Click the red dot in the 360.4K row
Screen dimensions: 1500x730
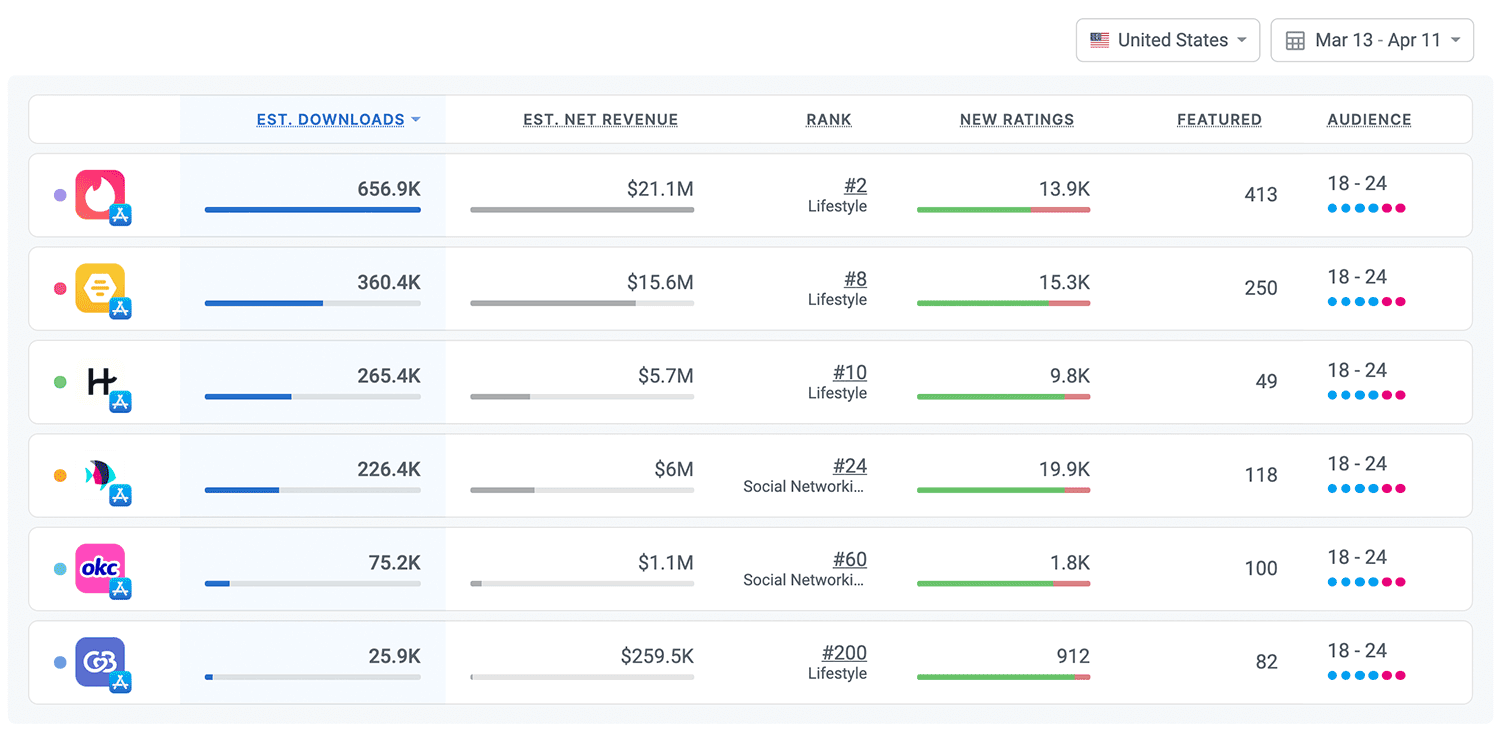[60, 288]
